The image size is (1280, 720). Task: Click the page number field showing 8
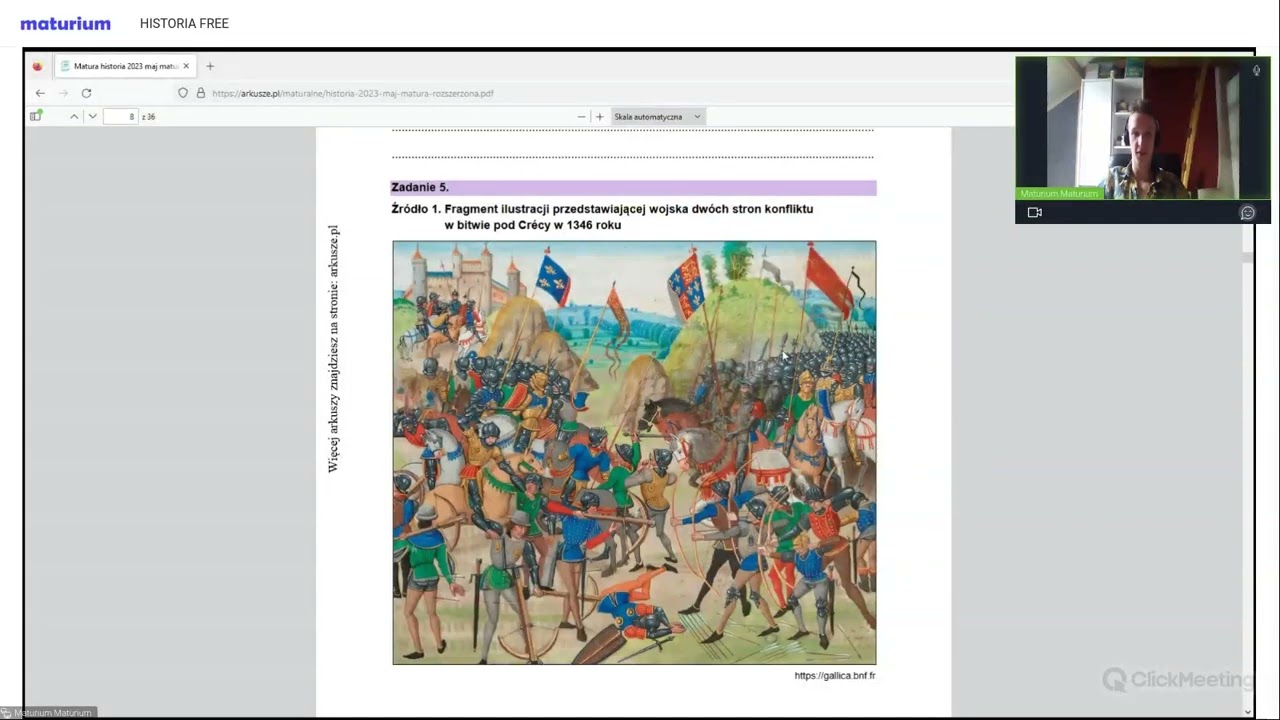click(120, 116)
